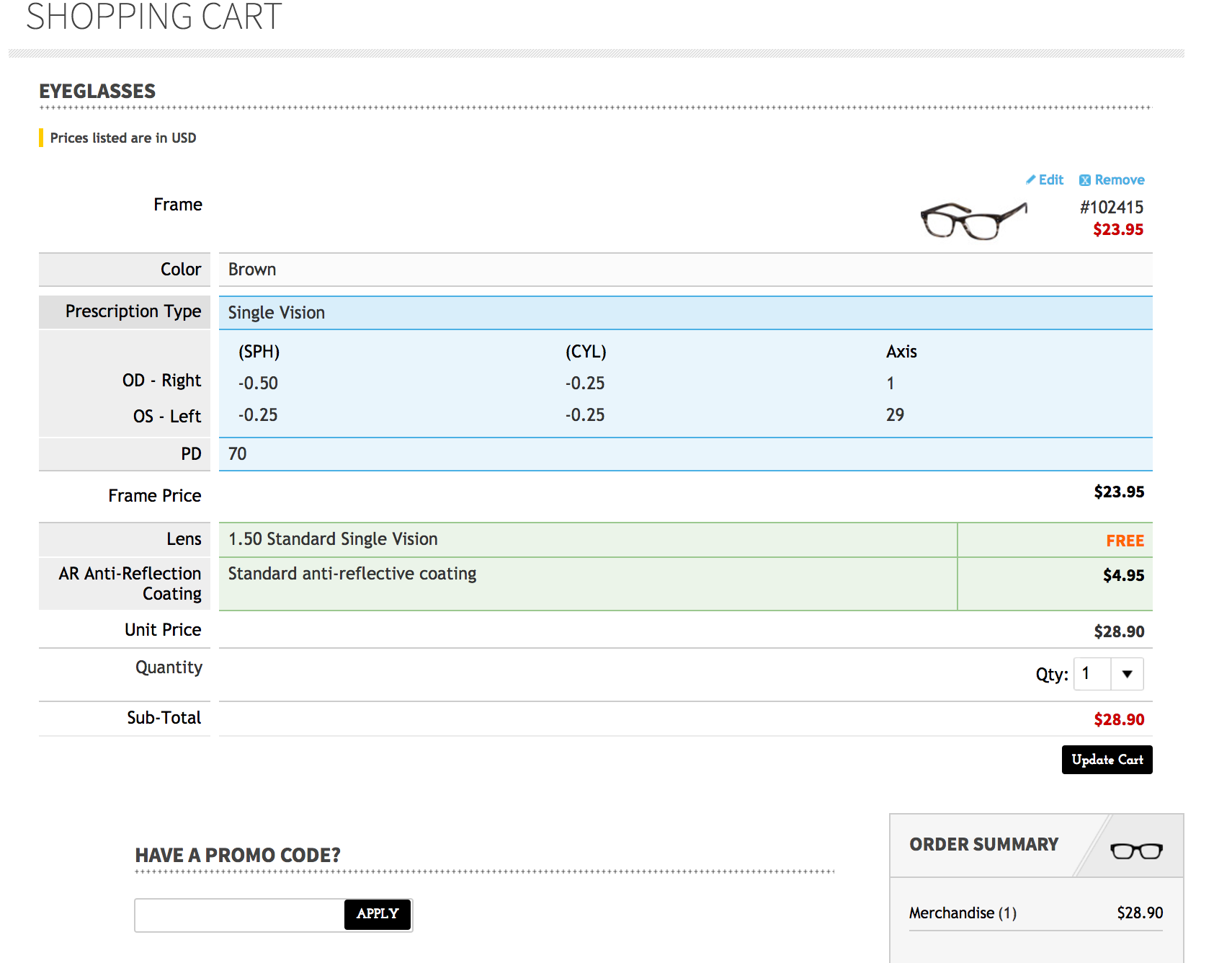1232x963 pixels.
Task: Focus the promo code text field
Action: [x=239, y=915]
